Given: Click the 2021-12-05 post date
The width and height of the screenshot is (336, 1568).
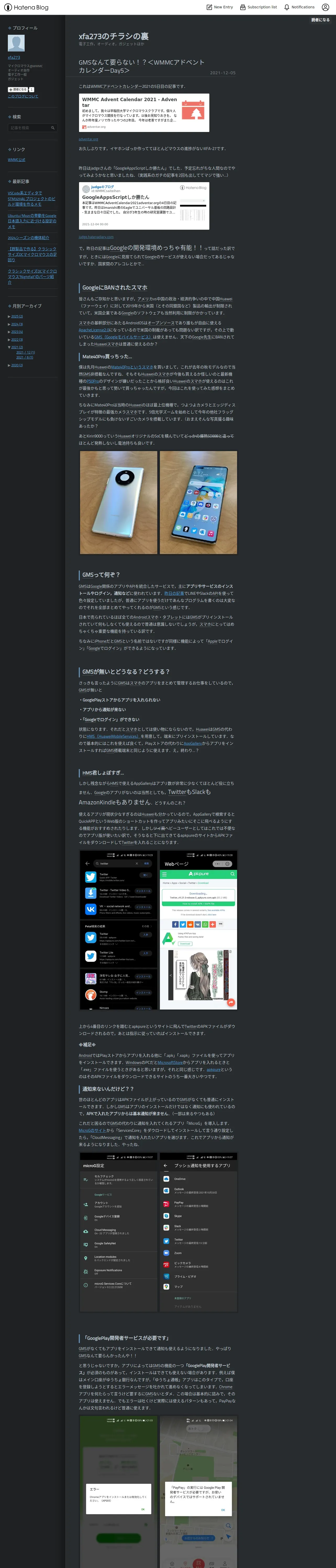Looking at the screenshot, I should [x=223, y=73].
